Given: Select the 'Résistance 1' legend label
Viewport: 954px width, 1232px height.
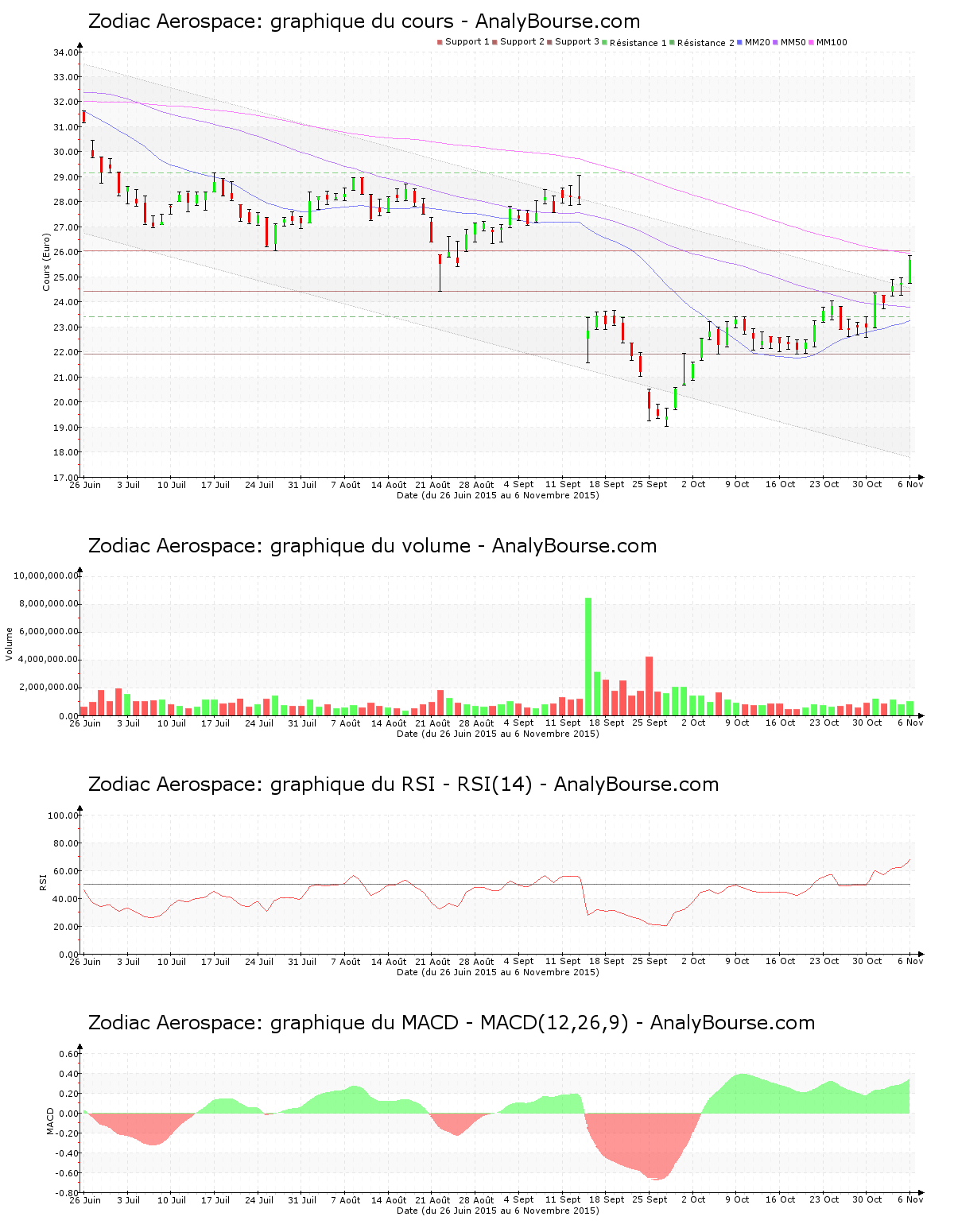Looking at the screenshot, I should [x=638, y=43].
